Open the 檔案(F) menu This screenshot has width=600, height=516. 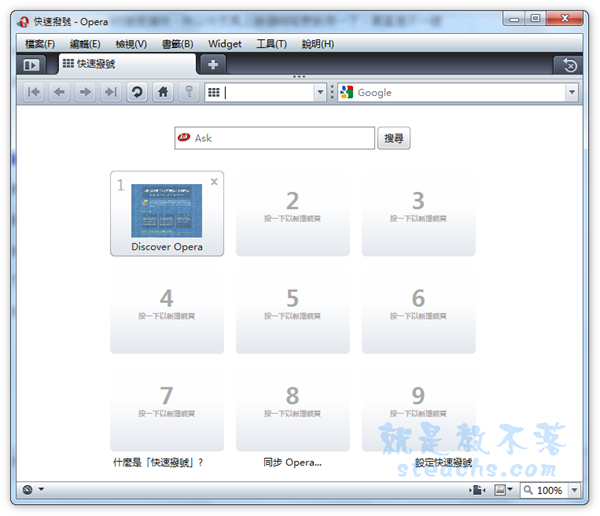point(40,44)
